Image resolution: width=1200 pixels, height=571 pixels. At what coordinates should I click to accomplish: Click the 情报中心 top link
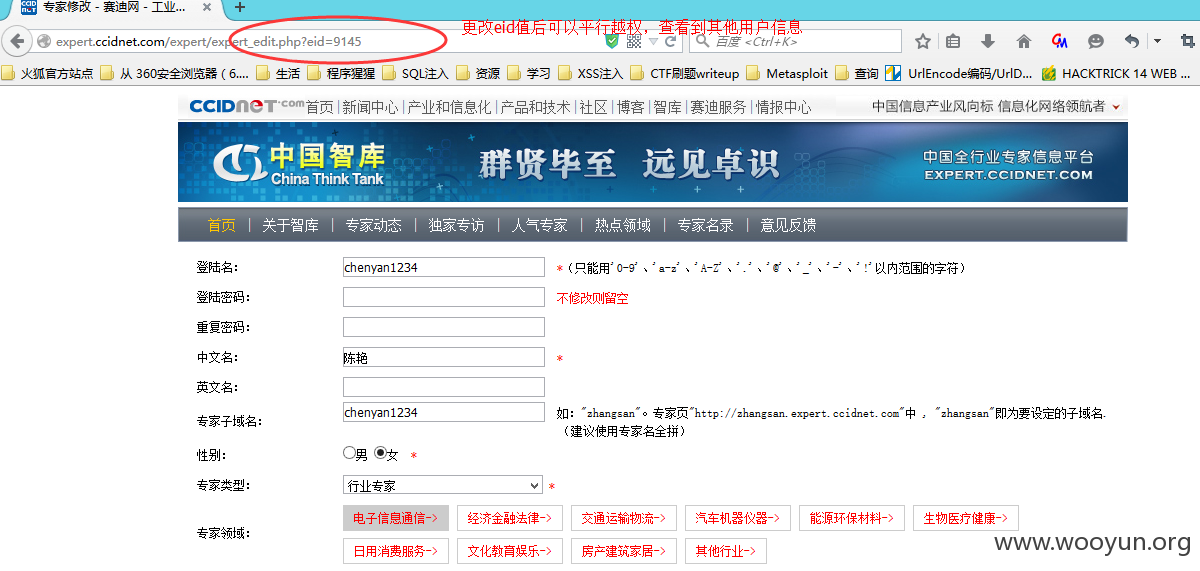point(783,107)
